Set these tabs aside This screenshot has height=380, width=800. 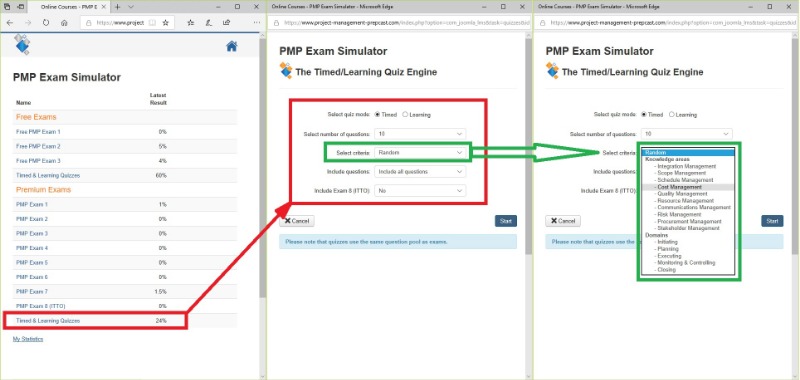20,7
